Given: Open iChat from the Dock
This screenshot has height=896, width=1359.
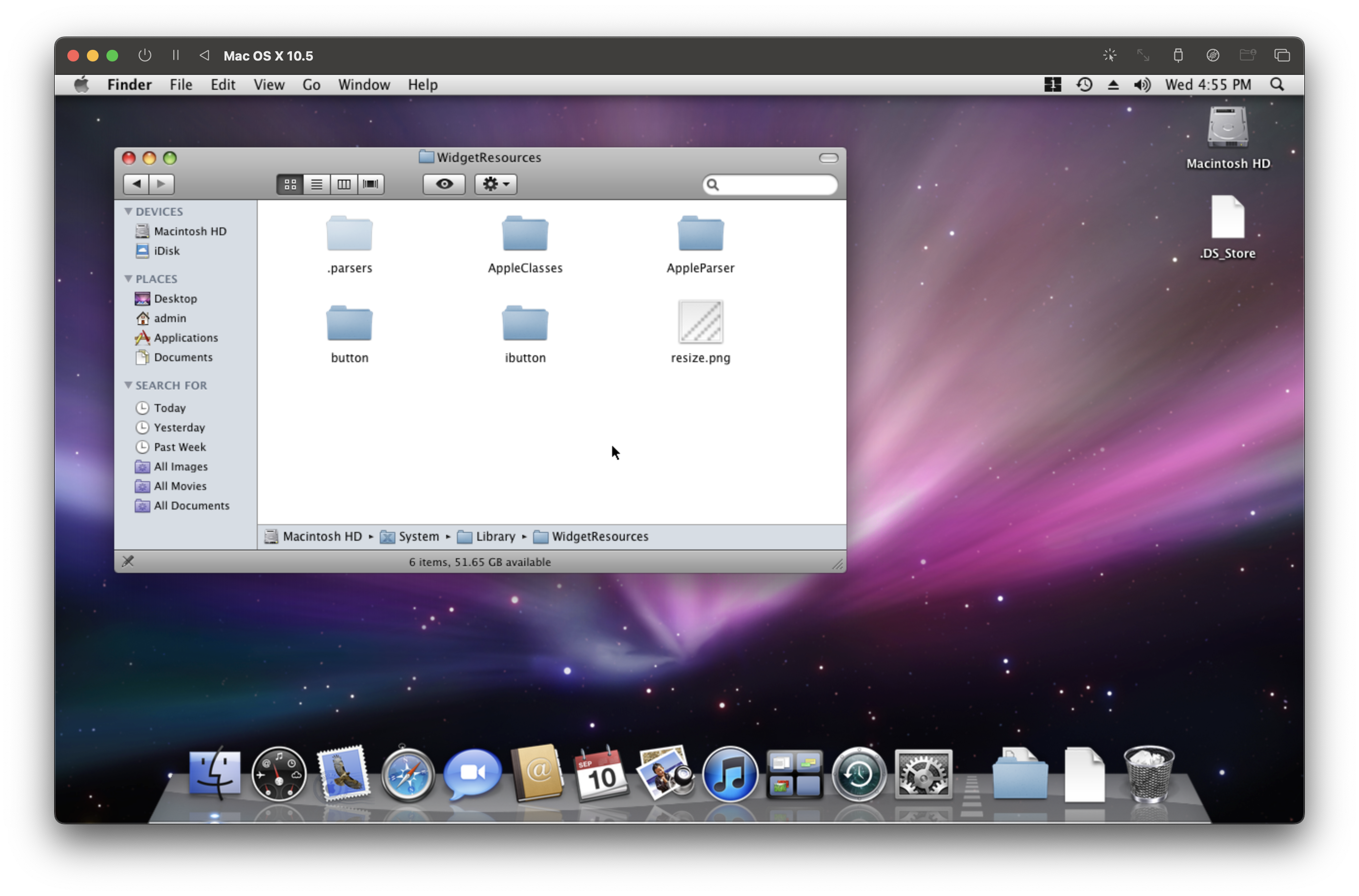Looking at the screenshot, I should coord(472,774).
